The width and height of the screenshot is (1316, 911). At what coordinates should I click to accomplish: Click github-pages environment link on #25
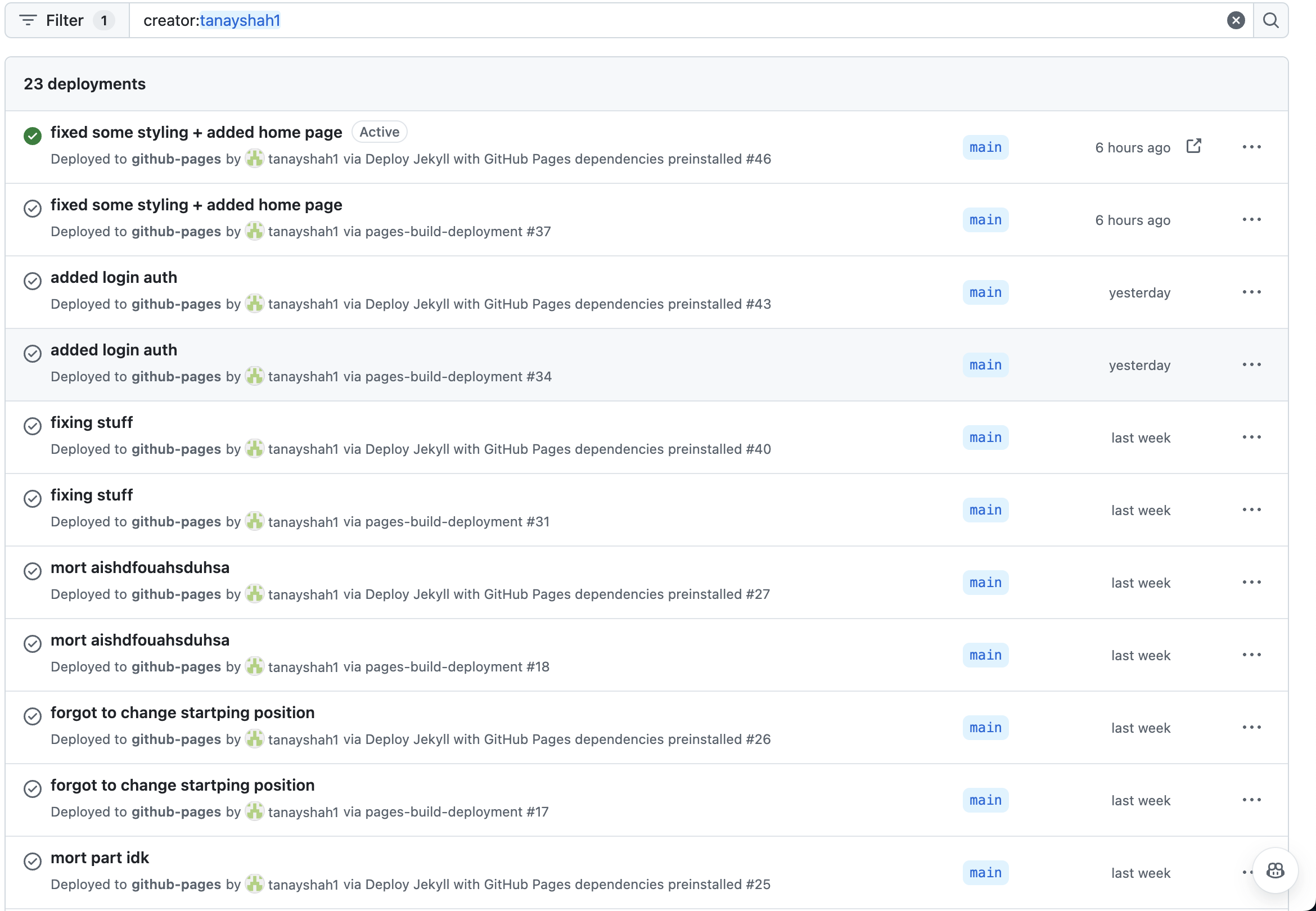point(176,884)
